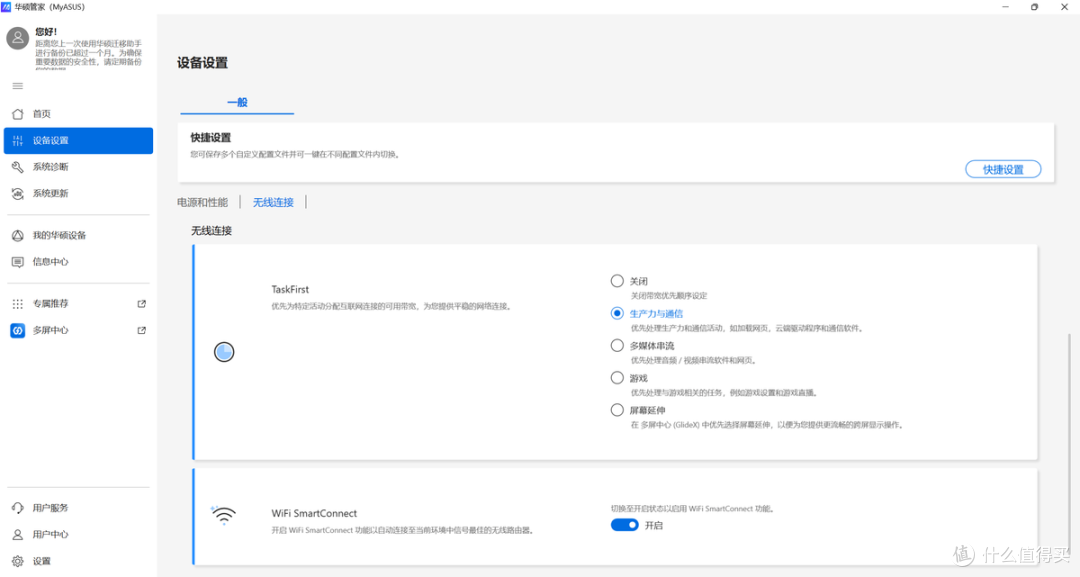Select the 关闭 TaskFirst radio option

[x=617, y=281]
